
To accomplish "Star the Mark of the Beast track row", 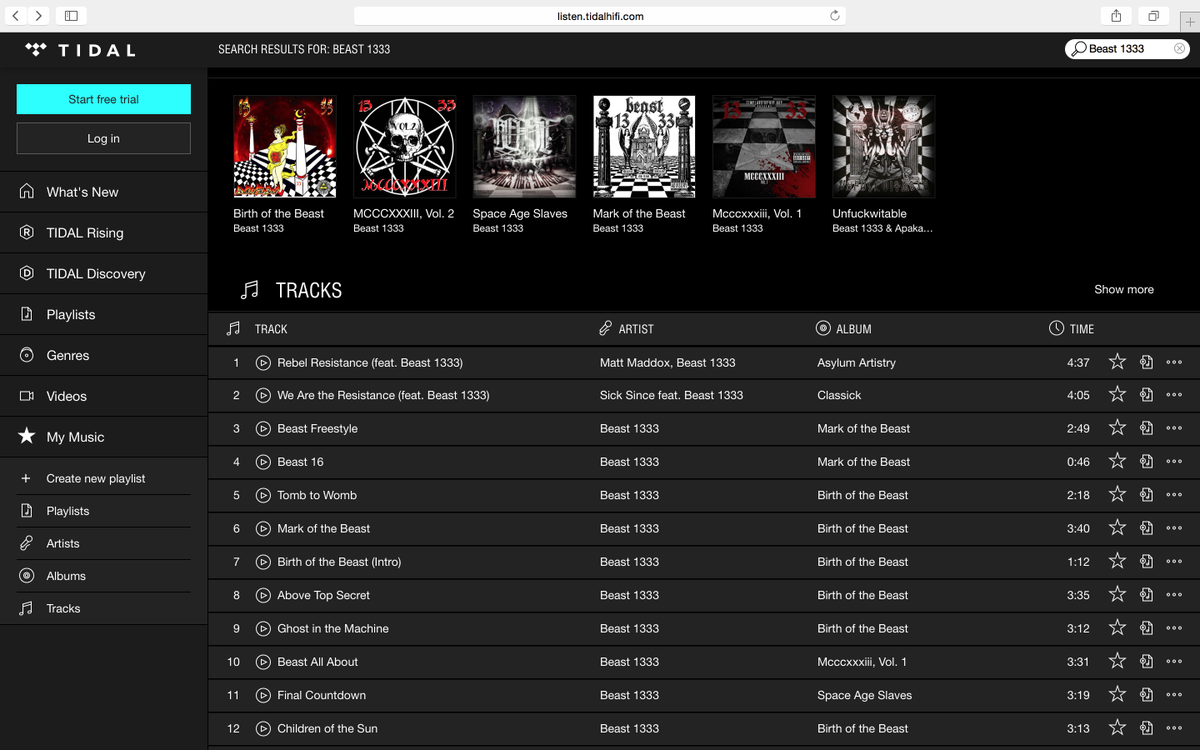I will [1117, 528].
